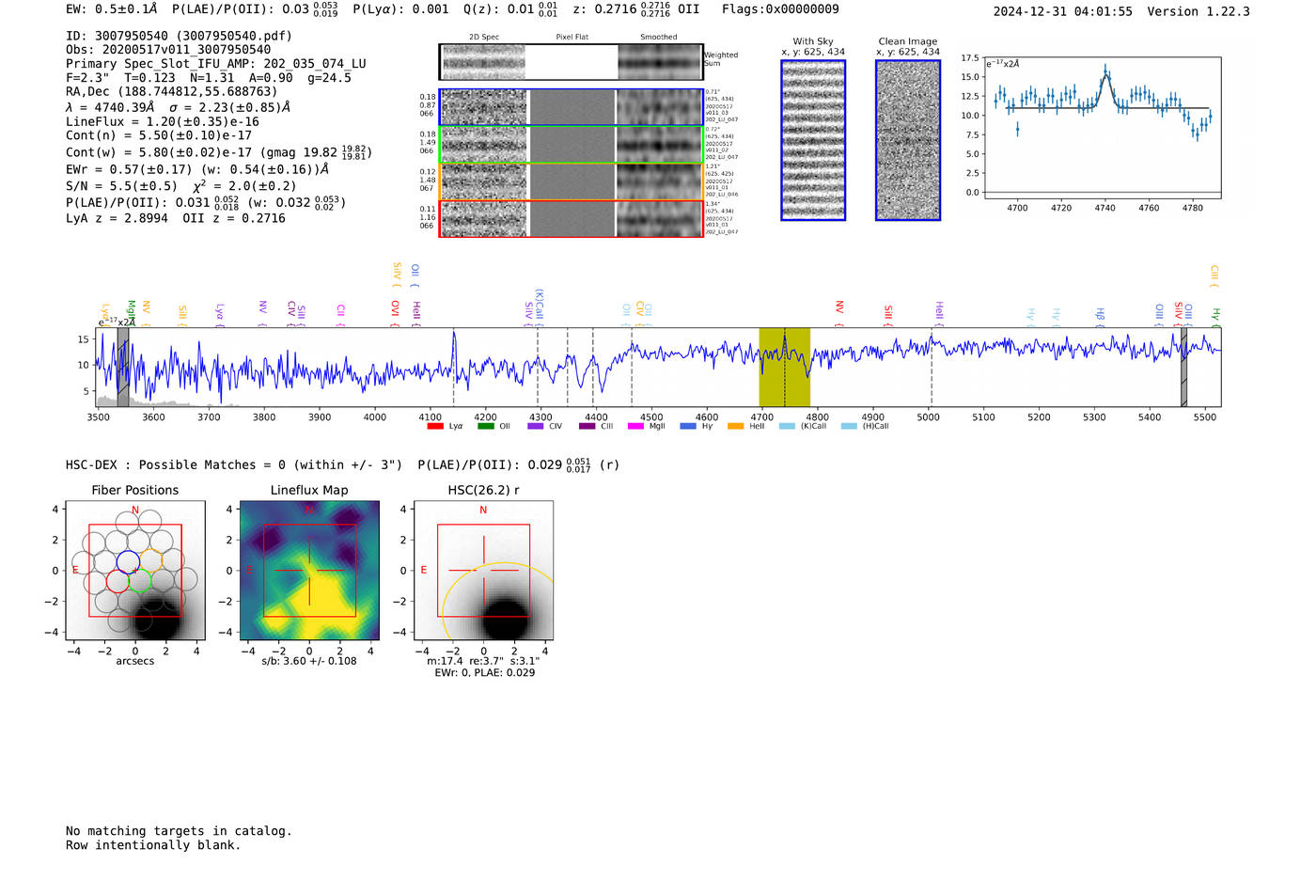
Task: Select the green fiber circle marker
Action: 140,582
